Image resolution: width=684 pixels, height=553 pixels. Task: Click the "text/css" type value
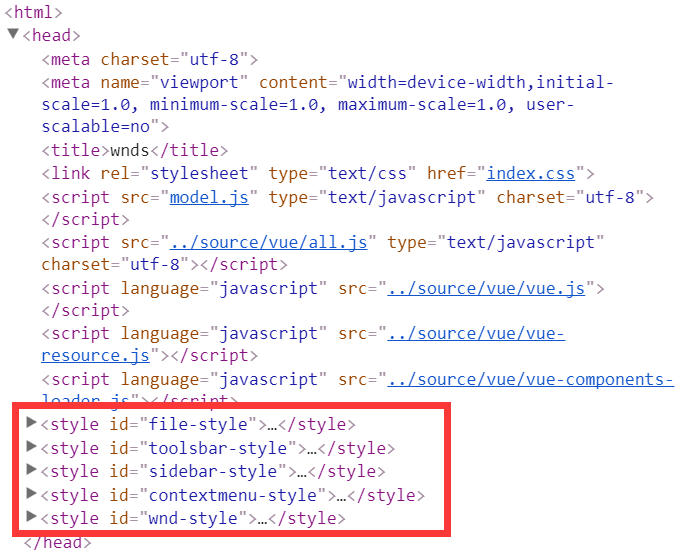(367, 174)
